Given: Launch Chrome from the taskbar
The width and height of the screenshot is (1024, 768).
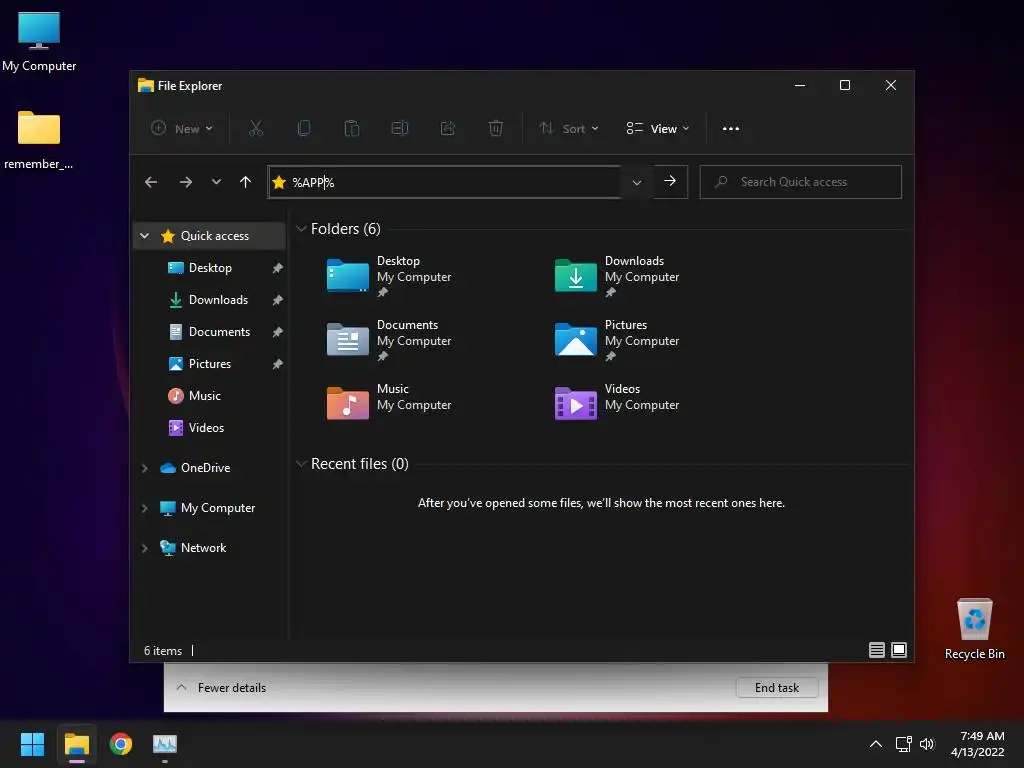Looking at the screenshot, I should click(121, 744).
